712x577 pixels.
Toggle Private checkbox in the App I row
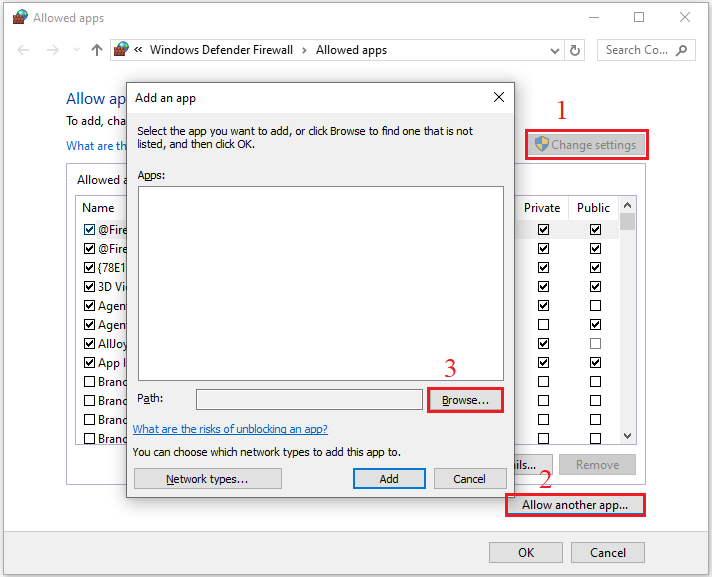tap(543, 363)
